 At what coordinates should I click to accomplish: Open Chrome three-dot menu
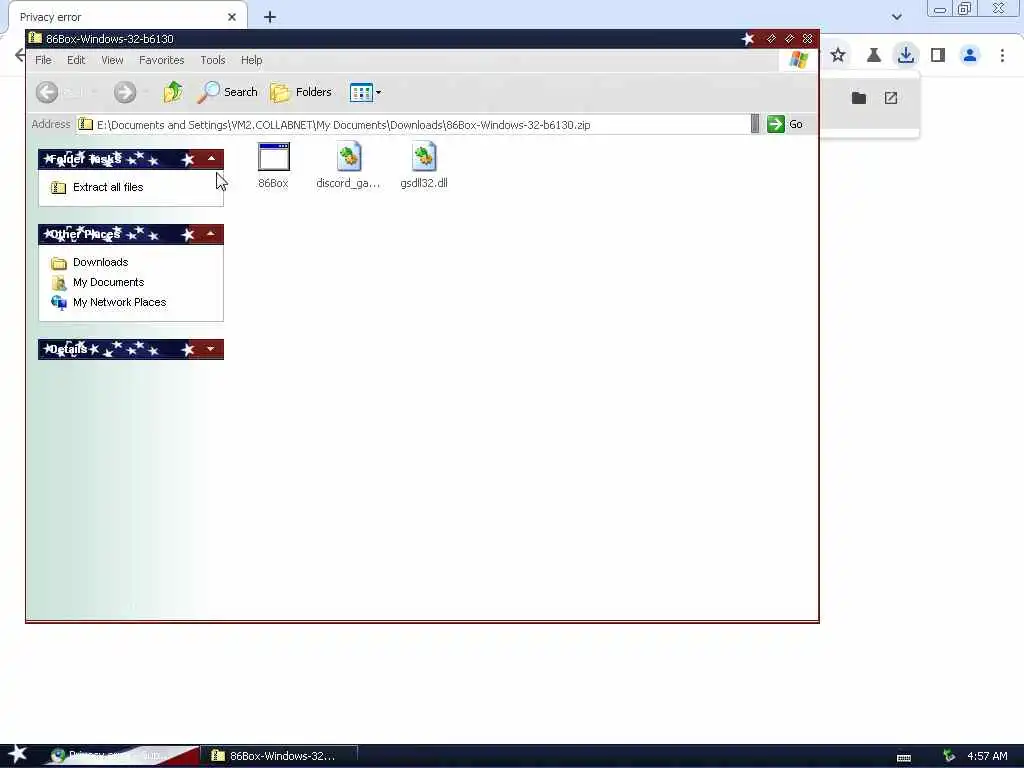tap(1002, 55)
